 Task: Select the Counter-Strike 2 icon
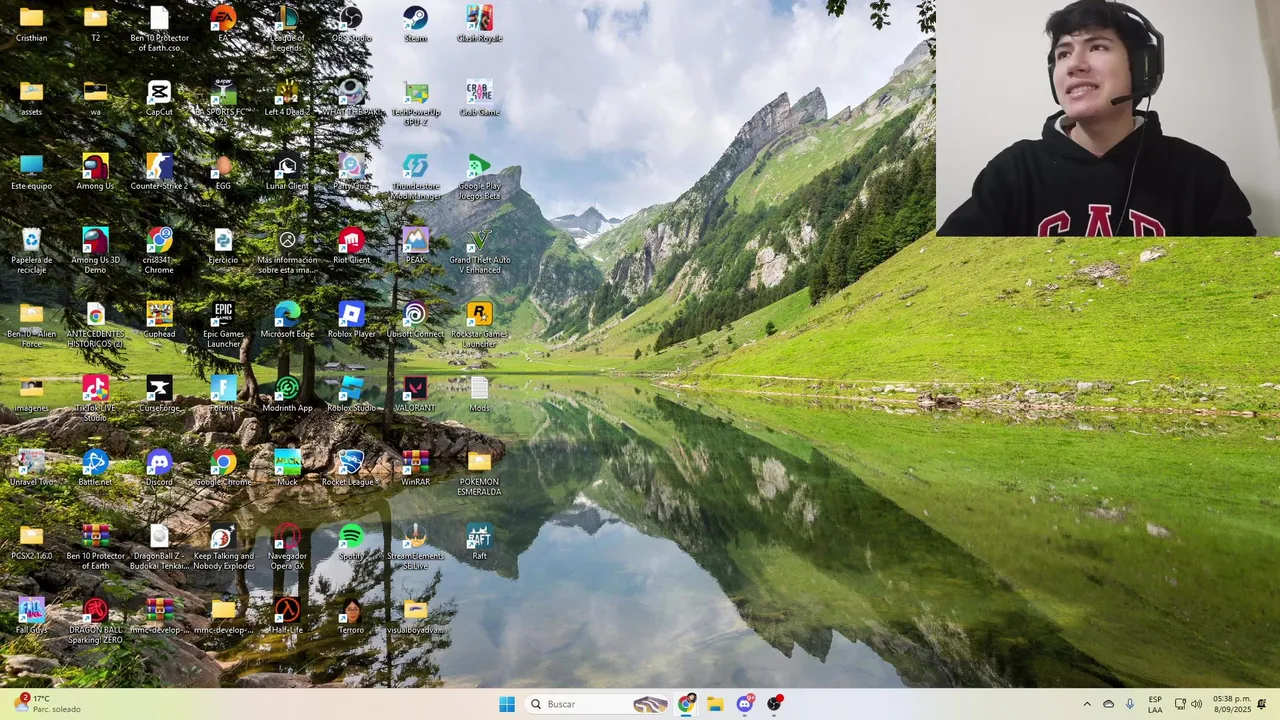(159, 172)
